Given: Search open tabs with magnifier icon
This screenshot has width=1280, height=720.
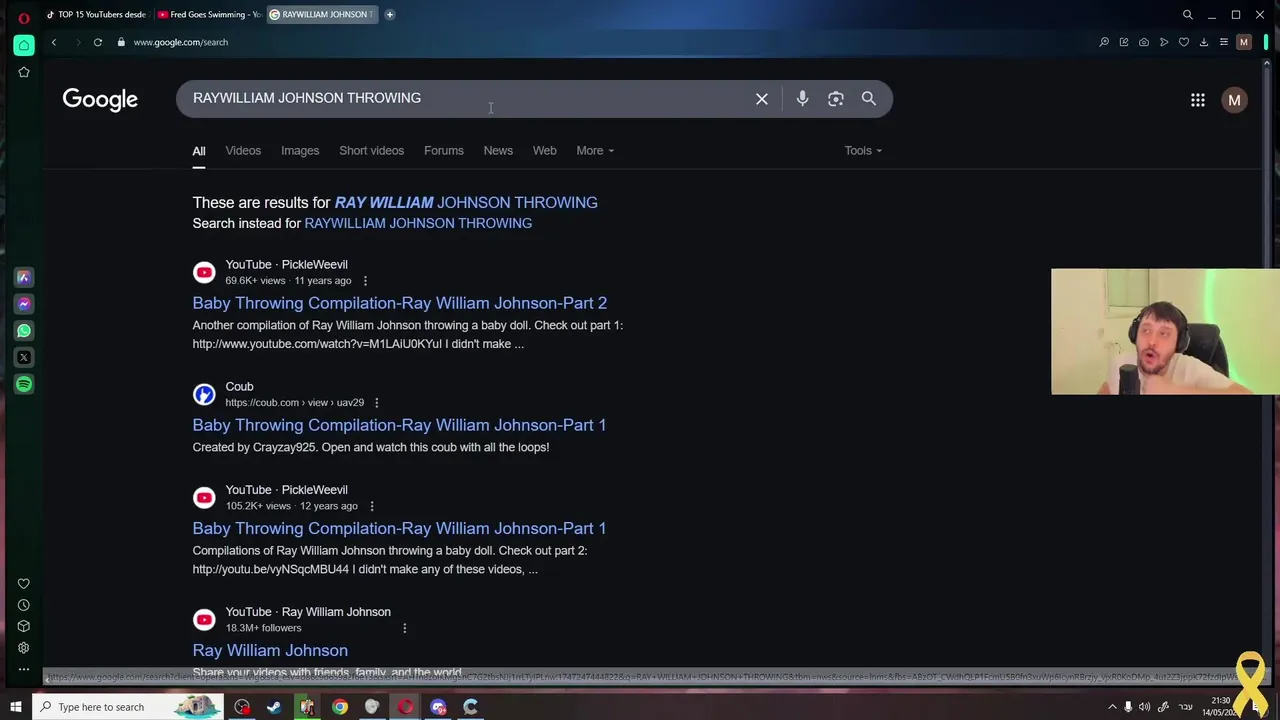Looking at the screenshot, I should click(x=1188, y=14).
